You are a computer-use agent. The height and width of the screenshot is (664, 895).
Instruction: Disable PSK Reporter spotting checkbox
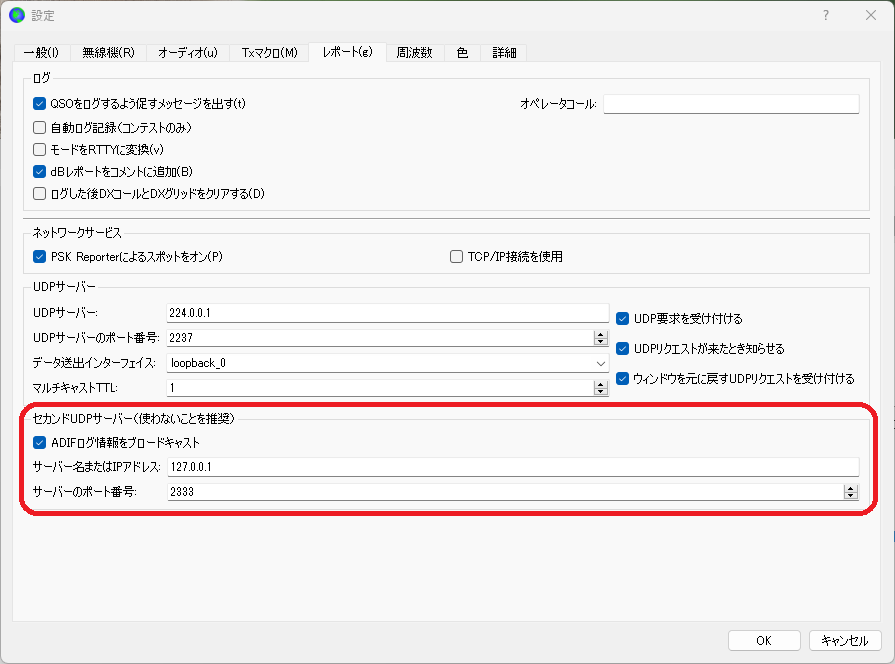[x=39, y=256]
